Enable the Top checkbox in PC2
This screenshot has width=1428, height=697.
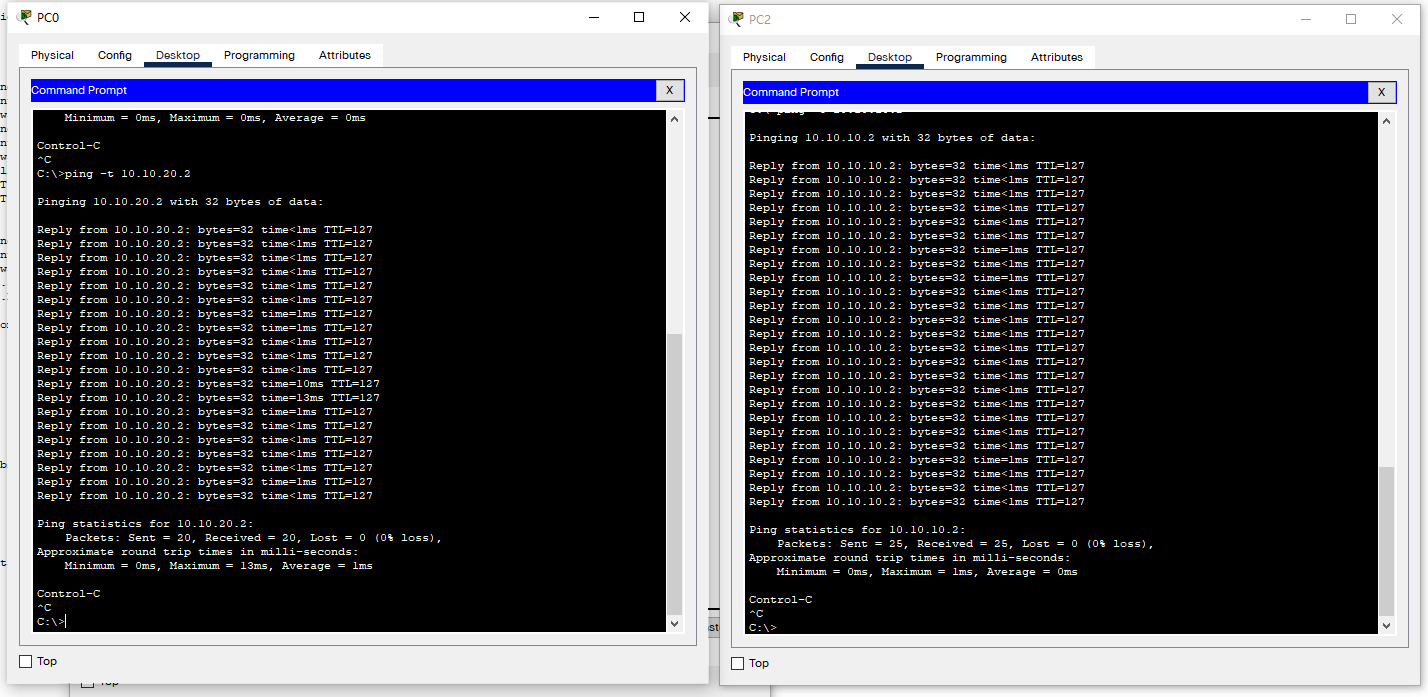pos(738,663)
